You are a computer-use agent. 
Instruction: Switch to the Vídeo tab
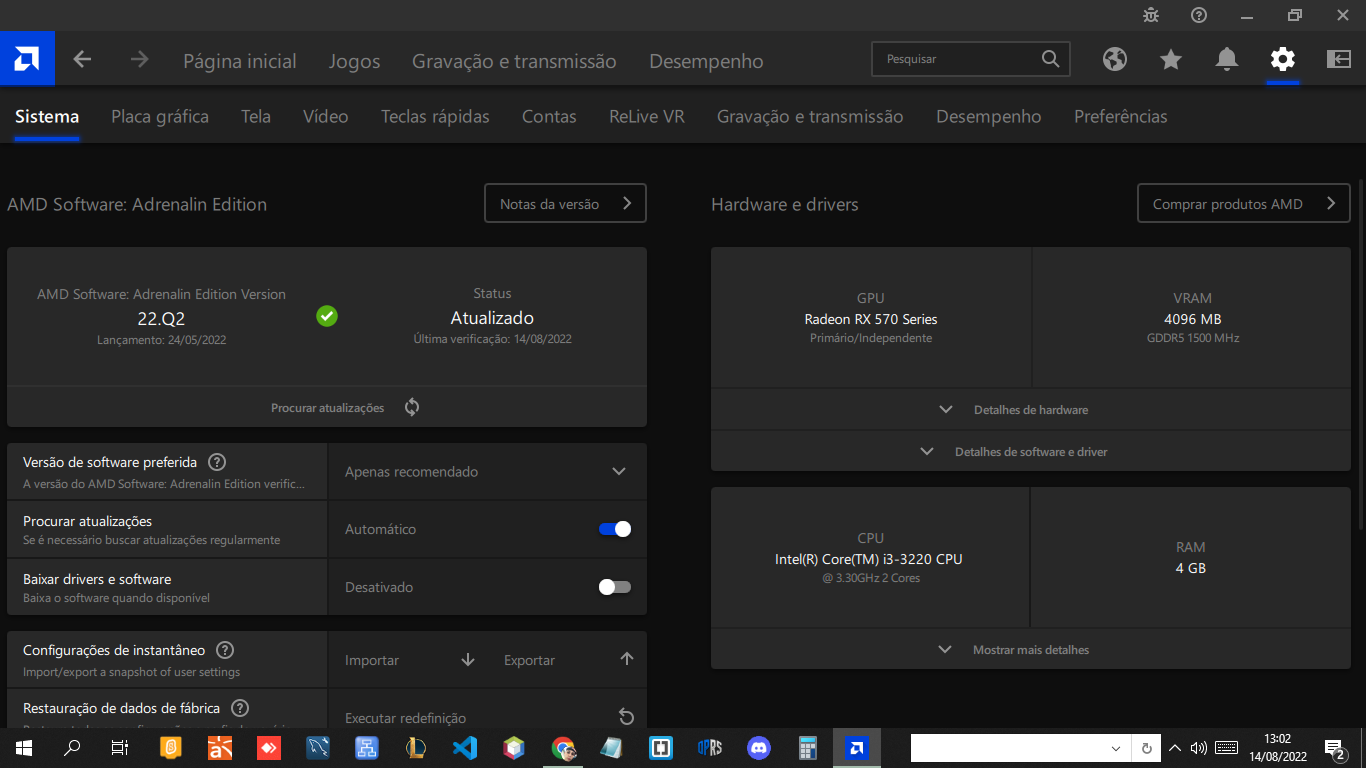(326, 116)
